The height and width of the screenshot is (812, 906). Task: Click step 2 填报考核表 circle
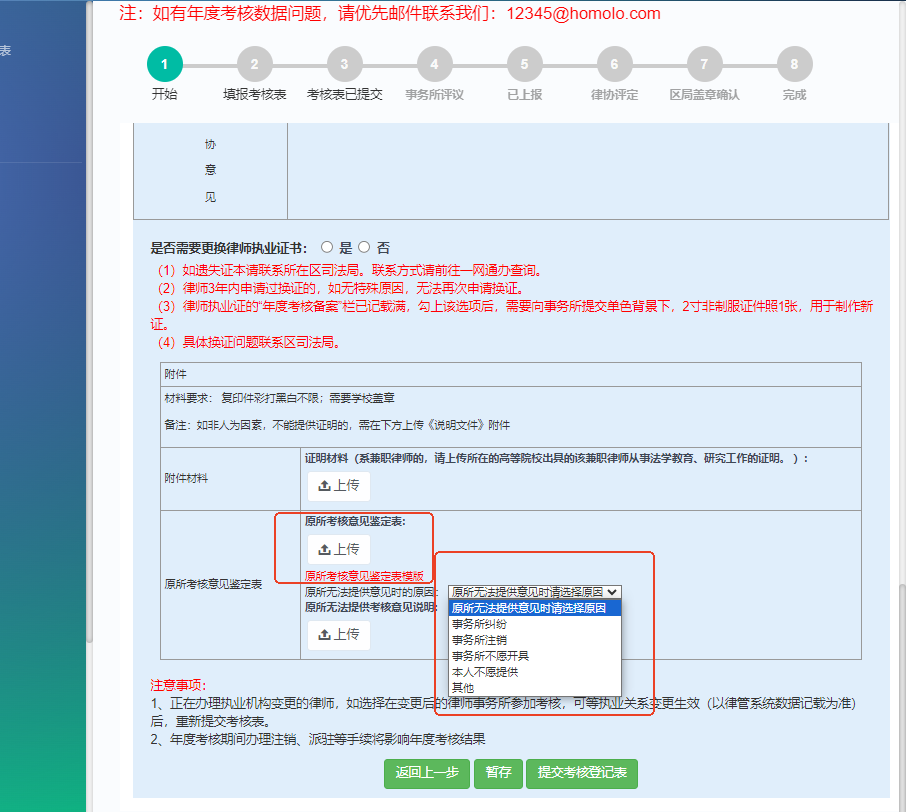[x=254, y=65]
